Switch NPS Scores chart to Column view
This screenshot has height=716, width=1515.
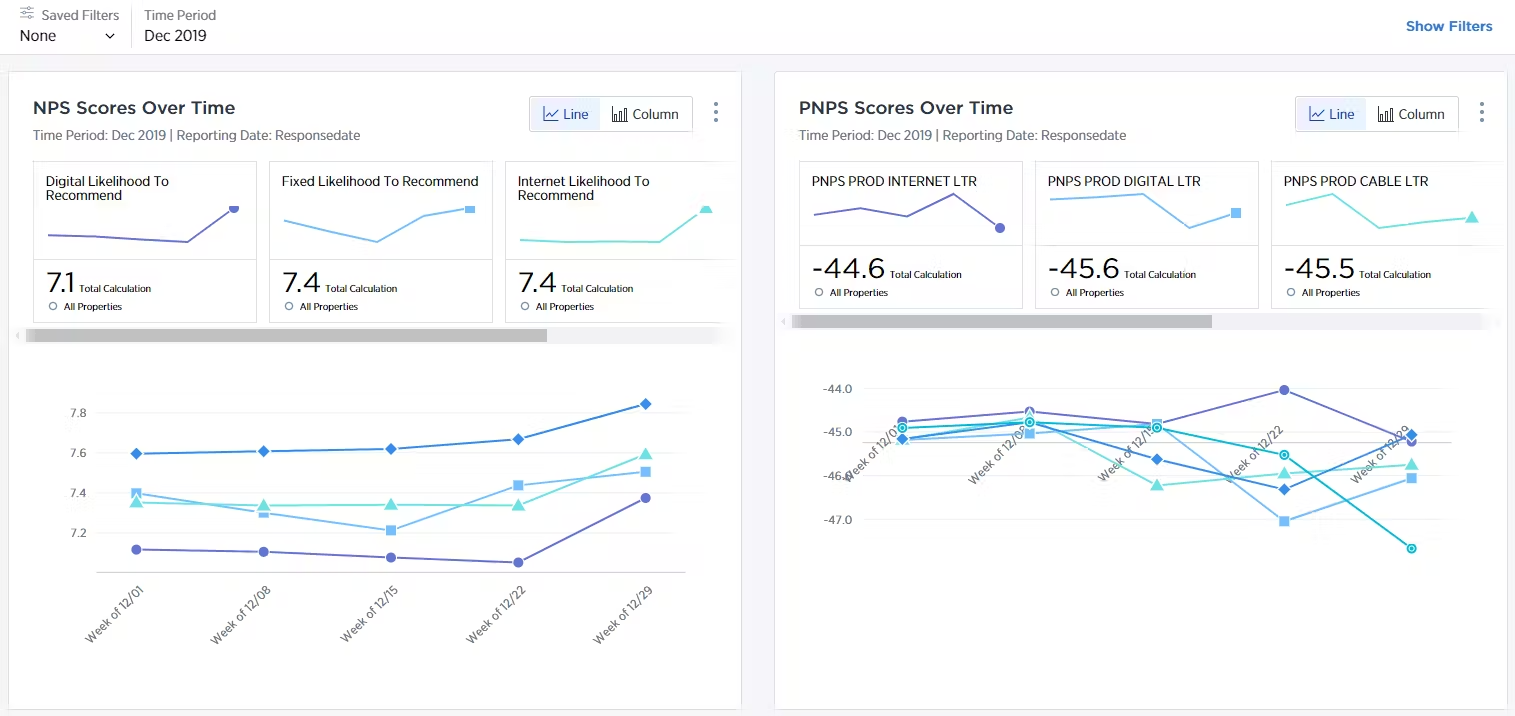point(646,114)
